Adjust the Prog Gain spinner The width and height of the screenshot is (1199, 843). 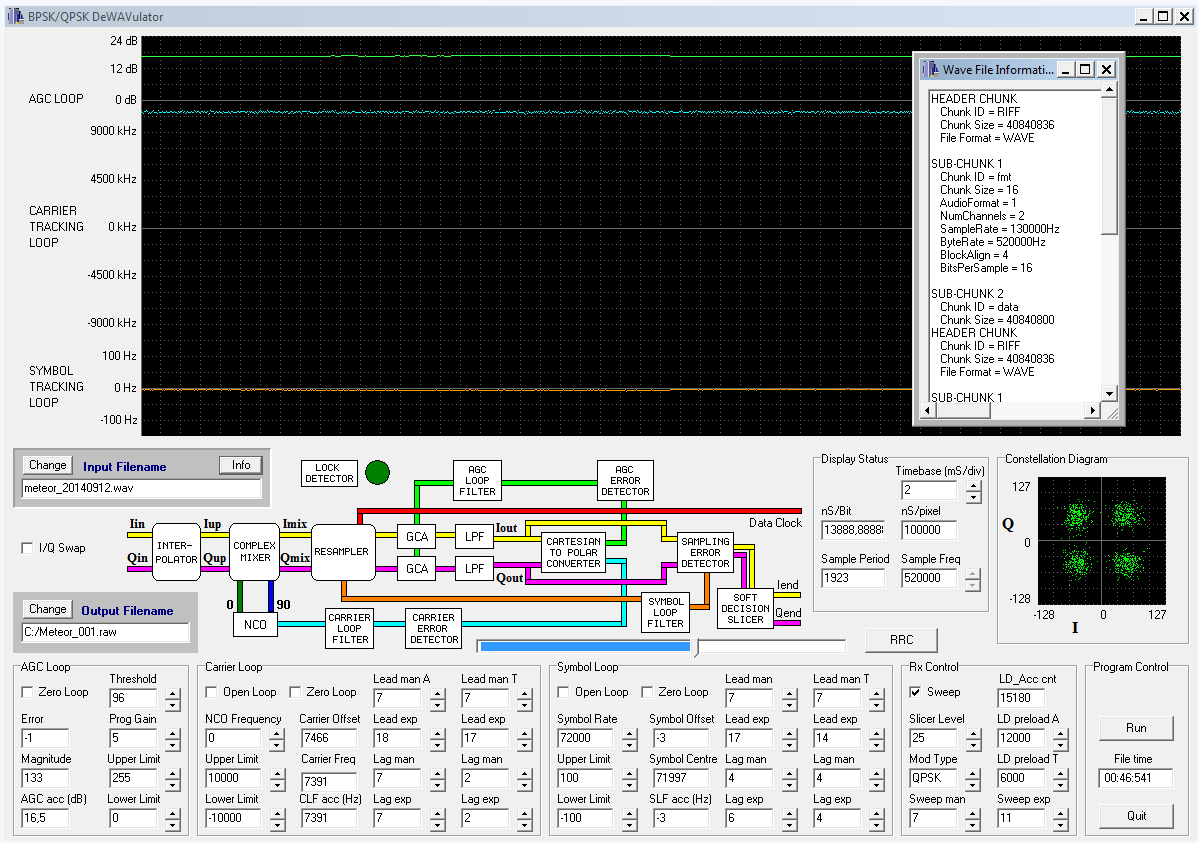173,738
